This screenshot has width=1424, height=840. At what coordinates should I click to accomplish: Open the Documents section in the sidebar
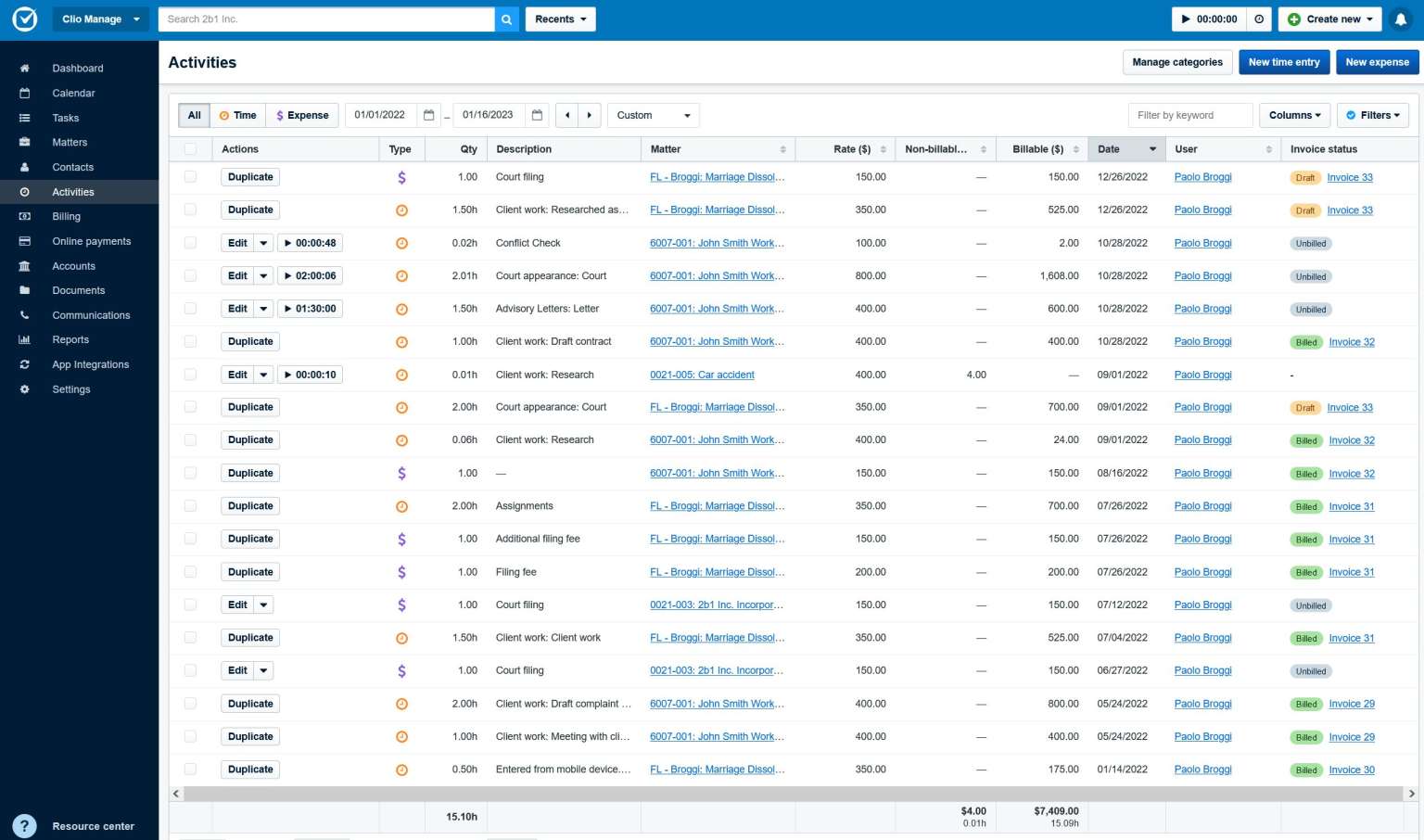pos(79,290)
